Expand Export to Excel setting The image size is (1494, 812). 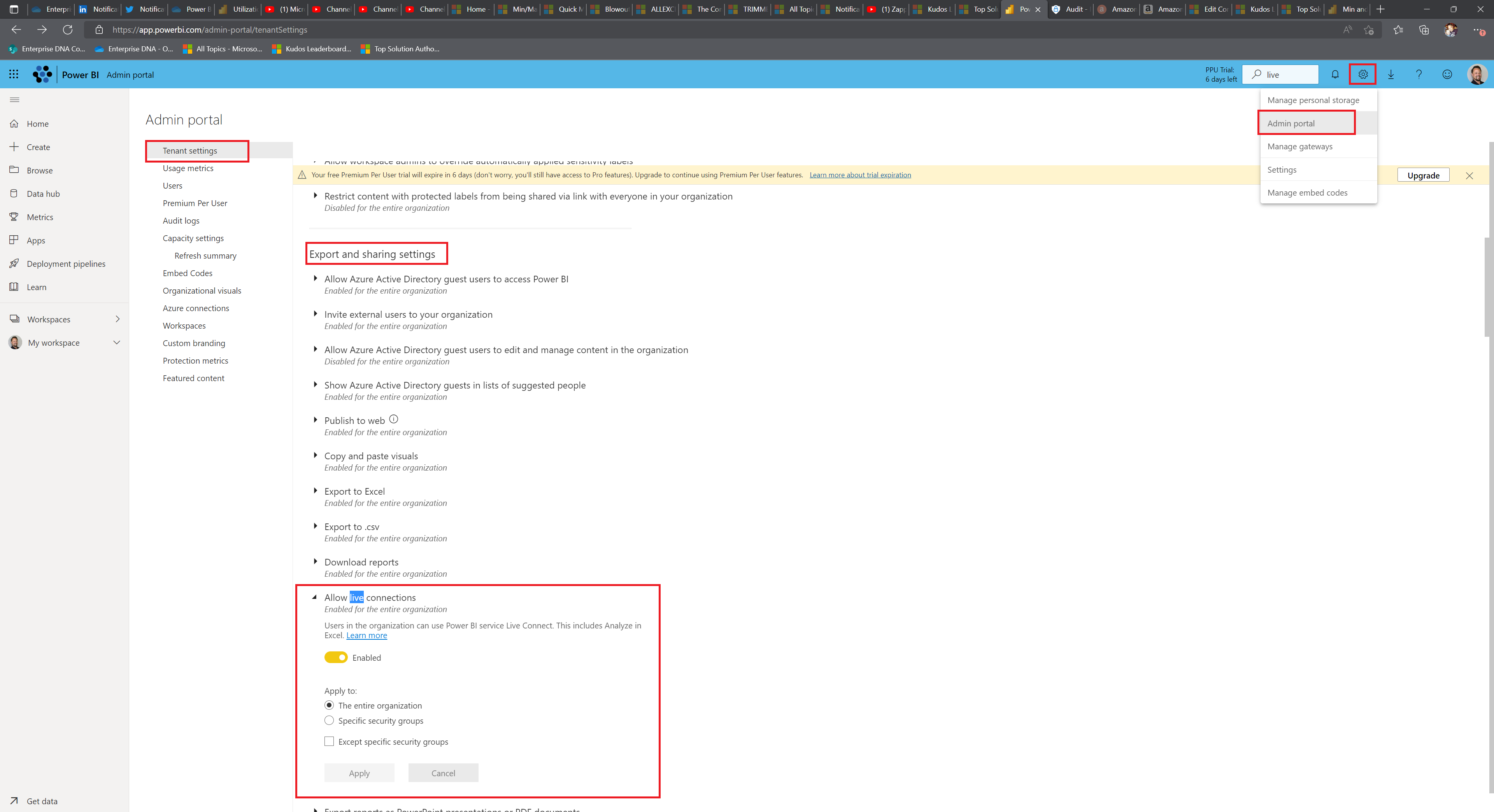coord(315,491)
